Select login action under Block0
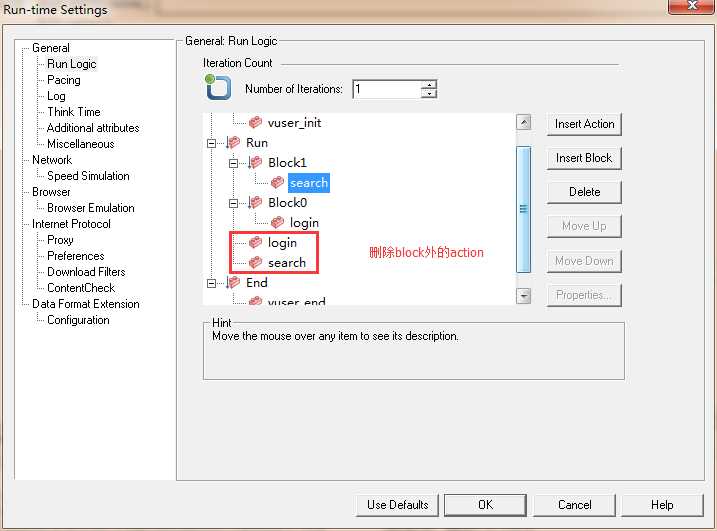The width and height of the screenshot is (717, 531). pos(304,223)
